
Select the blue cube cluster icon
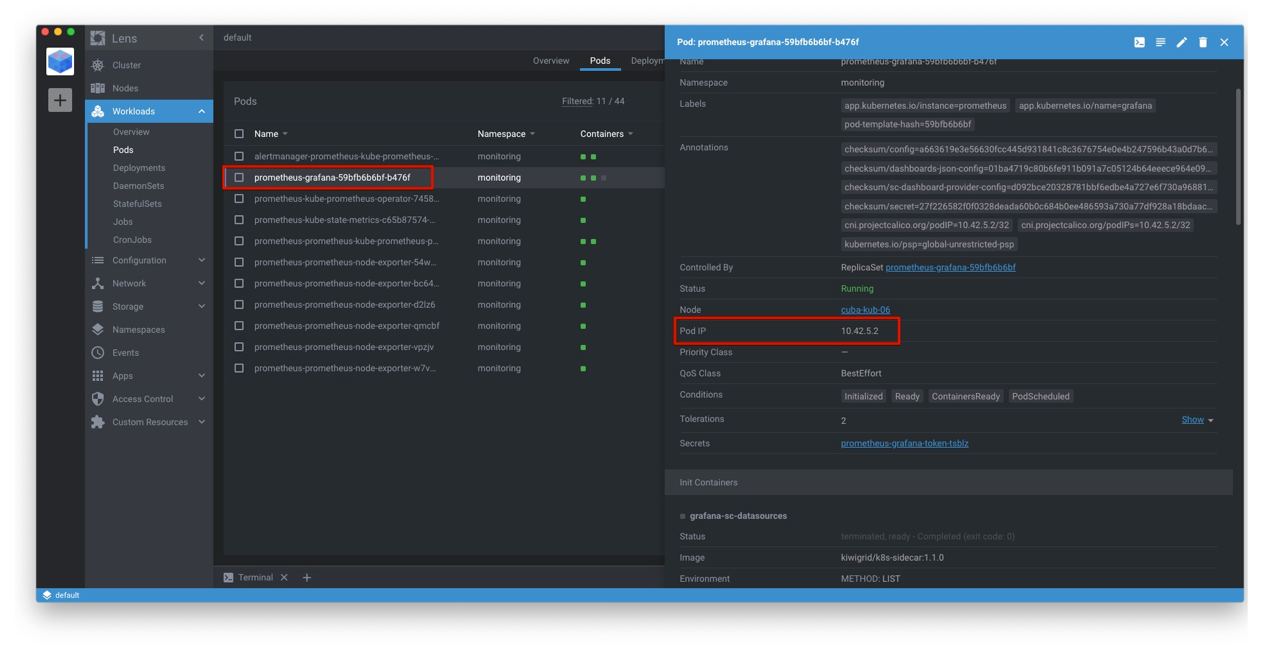tap(60, 62)
